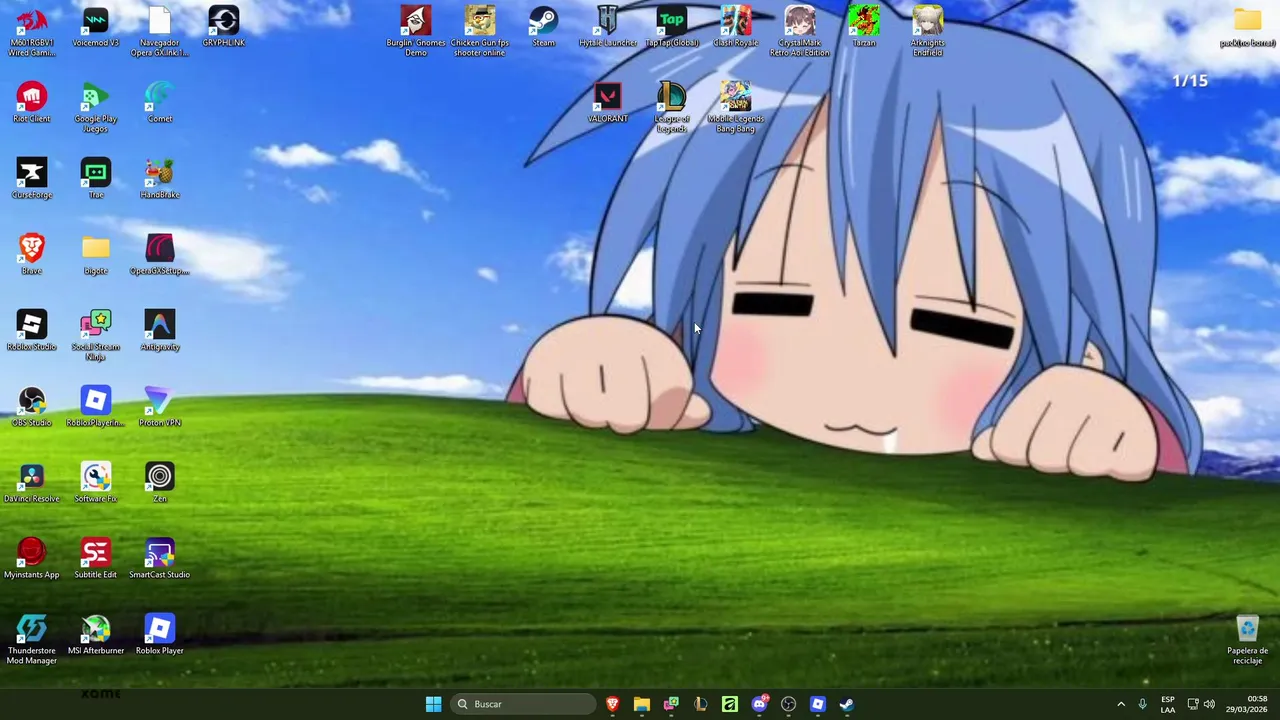
Task: Show hidden system tray icons
Action: [x=1120, y=704]
